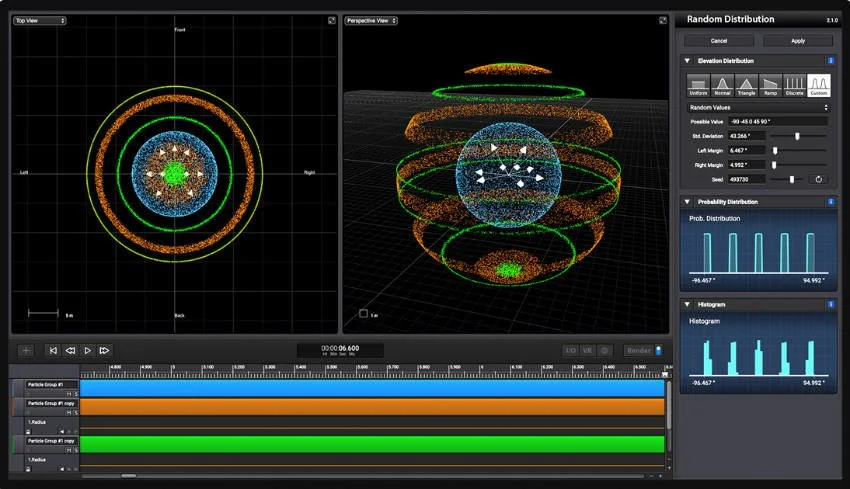Click the Apply button

tap(798, 41)
